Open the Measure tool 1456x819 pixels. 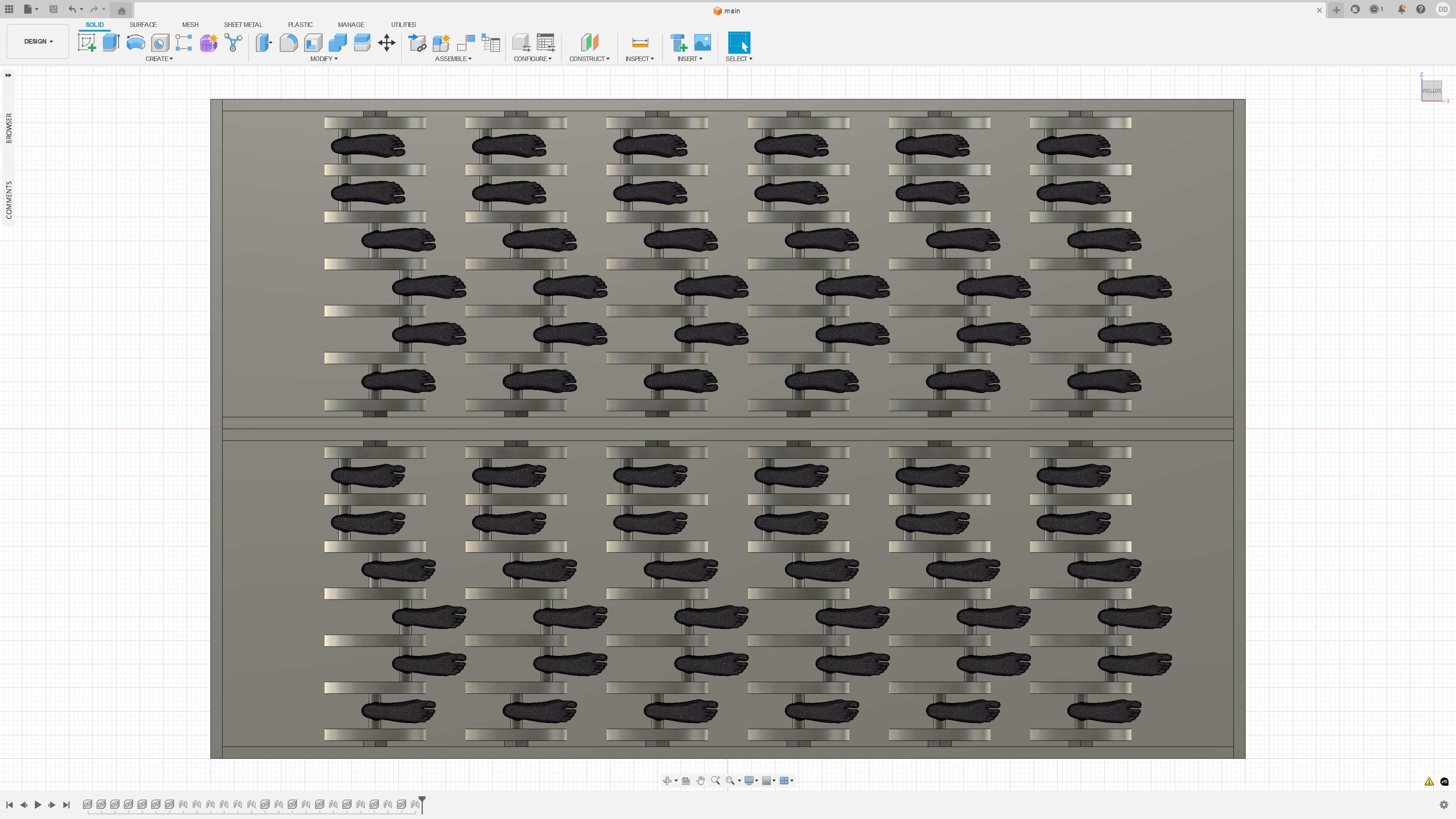point(640,43)
